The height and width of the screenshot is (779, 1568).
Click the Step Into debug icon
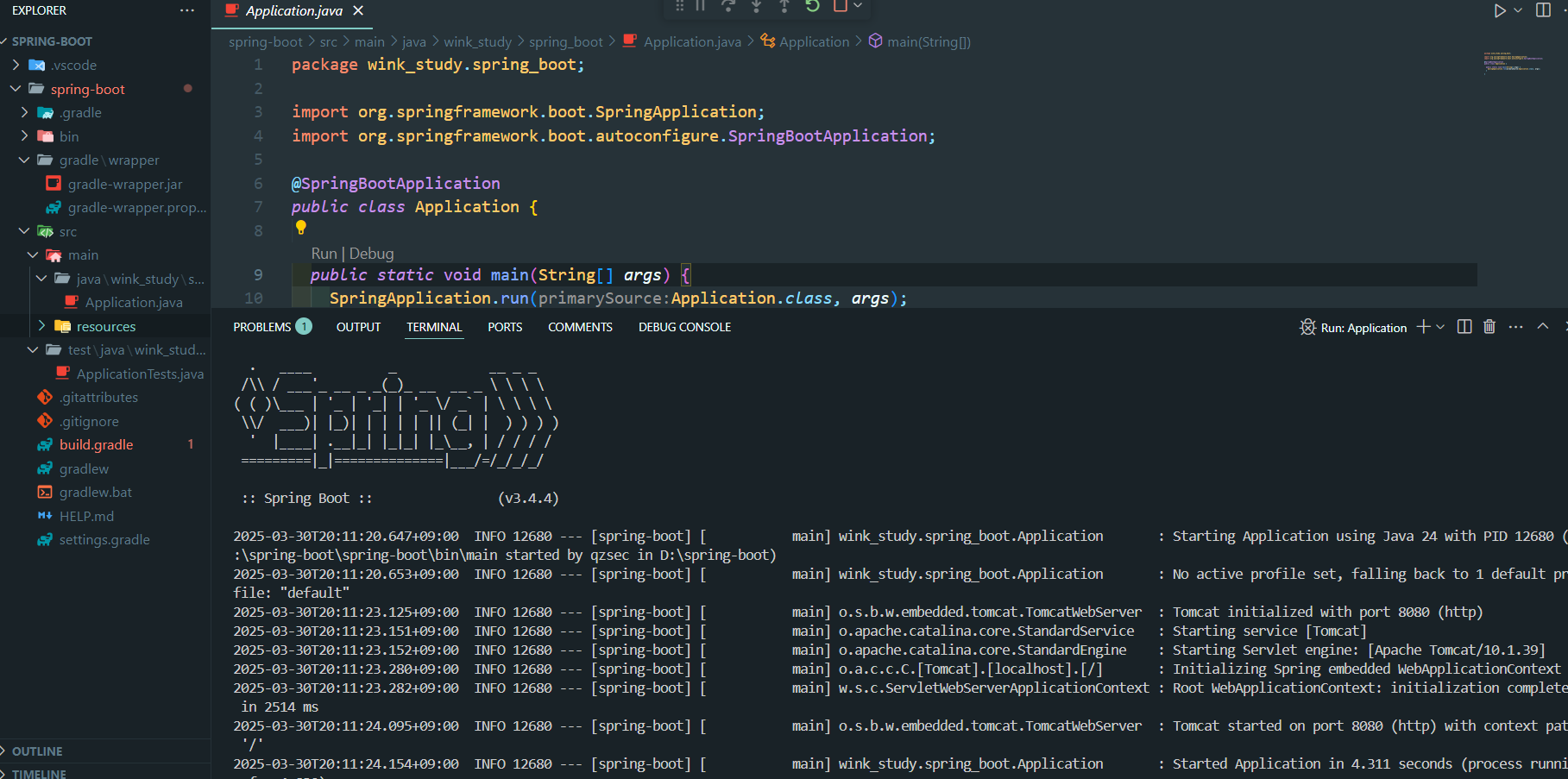[756, 6]
